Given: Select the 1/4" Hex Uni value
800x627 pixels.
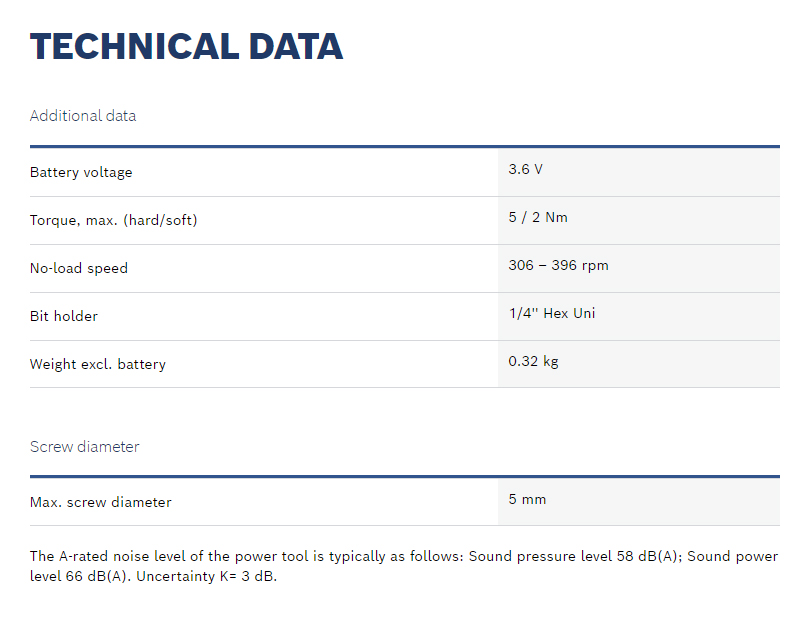Looking at the screenshot, I should point(552,313).
